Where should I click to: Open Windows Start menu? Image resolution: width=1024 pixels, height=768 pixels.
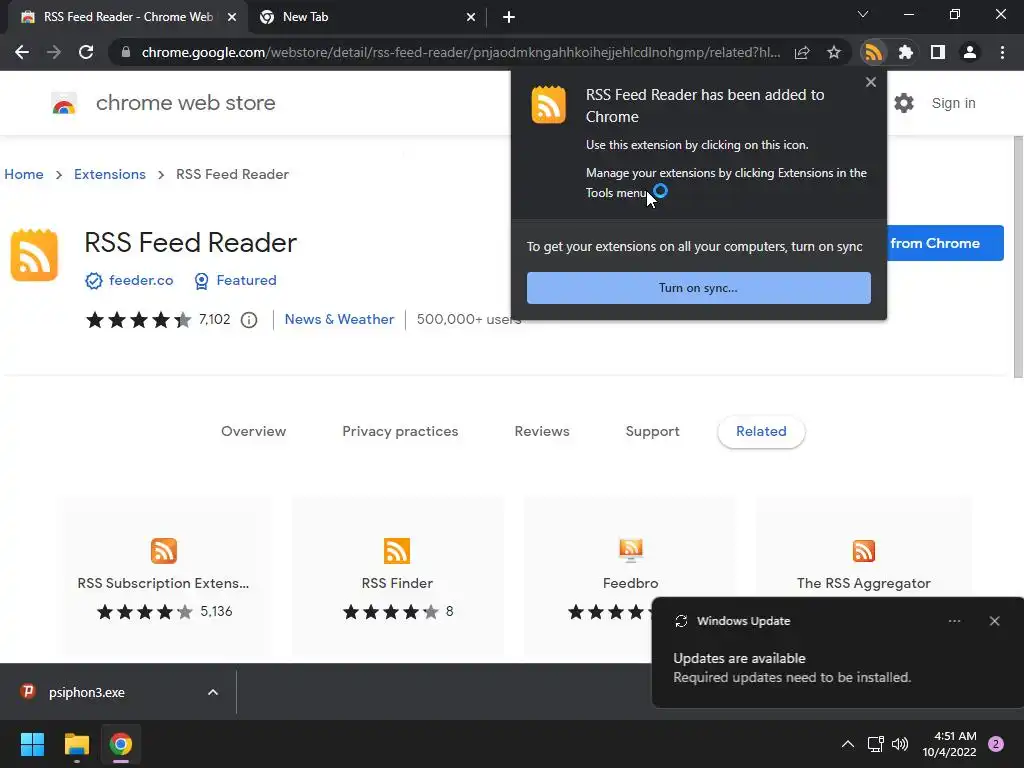coord(32,744)
